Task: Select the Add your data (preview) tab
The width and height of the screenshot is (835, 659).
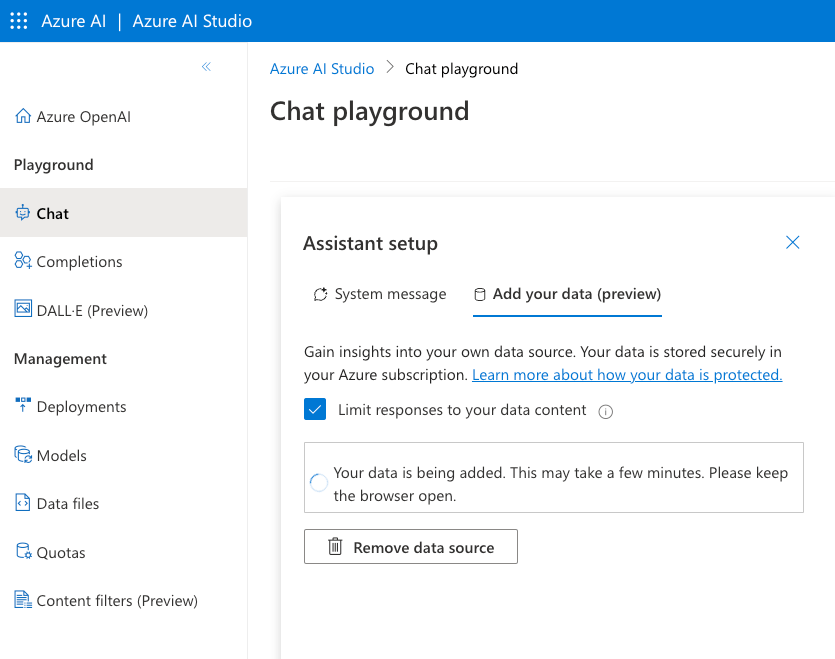Action: click(x=567, y=294)
